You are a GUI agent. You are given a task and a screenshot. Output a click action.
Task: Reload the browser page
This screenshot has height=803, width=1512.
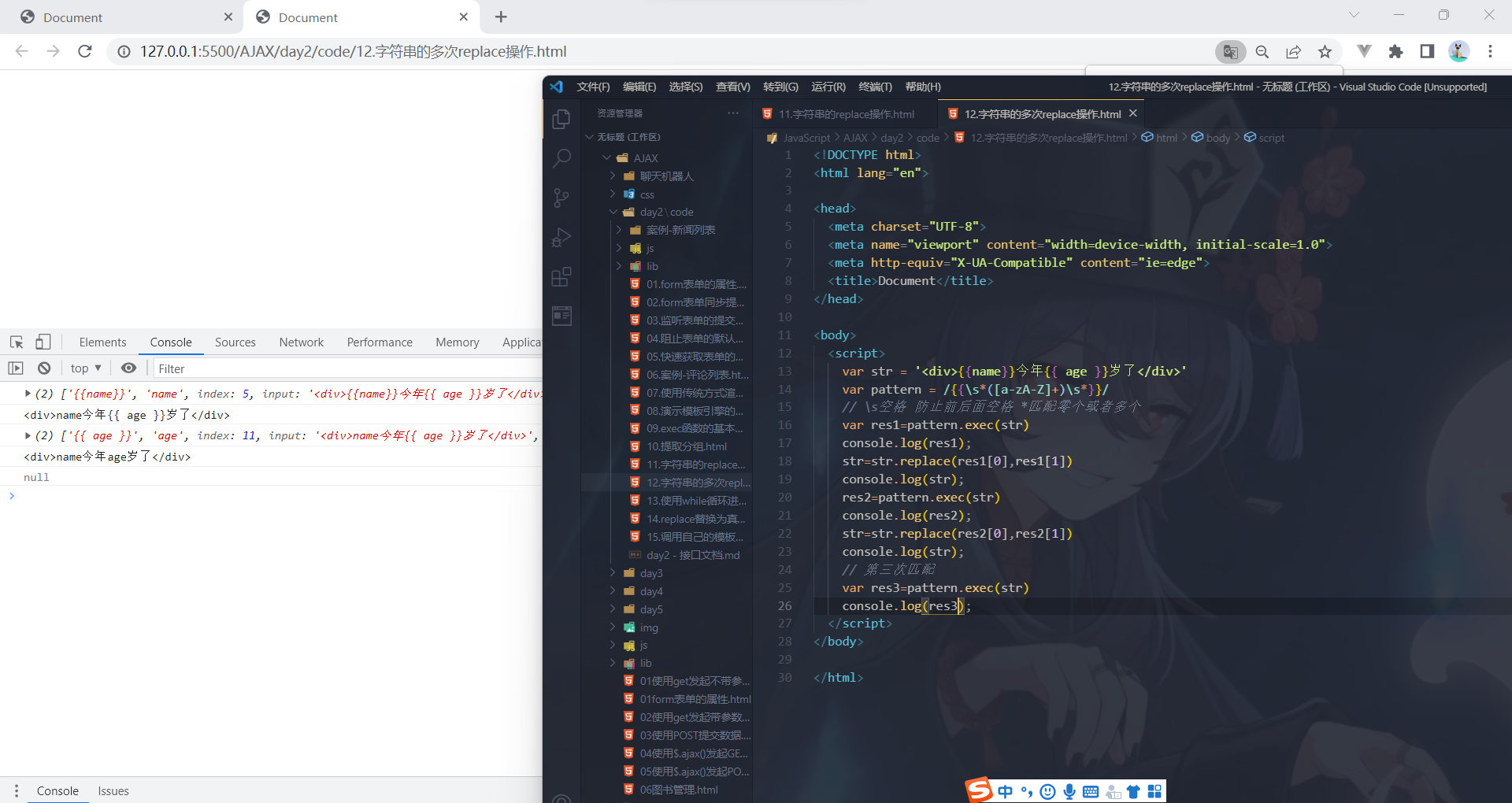(x=85, y=51)
